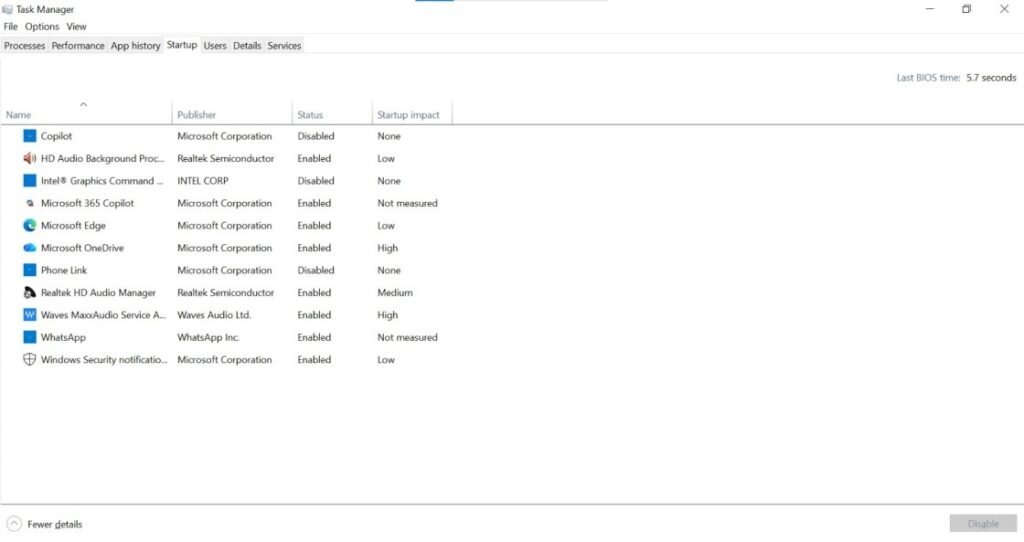Image resolution: width=1024 pixels, height=542 pixels.
Task: Click the Microsoft 365 Copilot icon
Action: coord(29,203)
